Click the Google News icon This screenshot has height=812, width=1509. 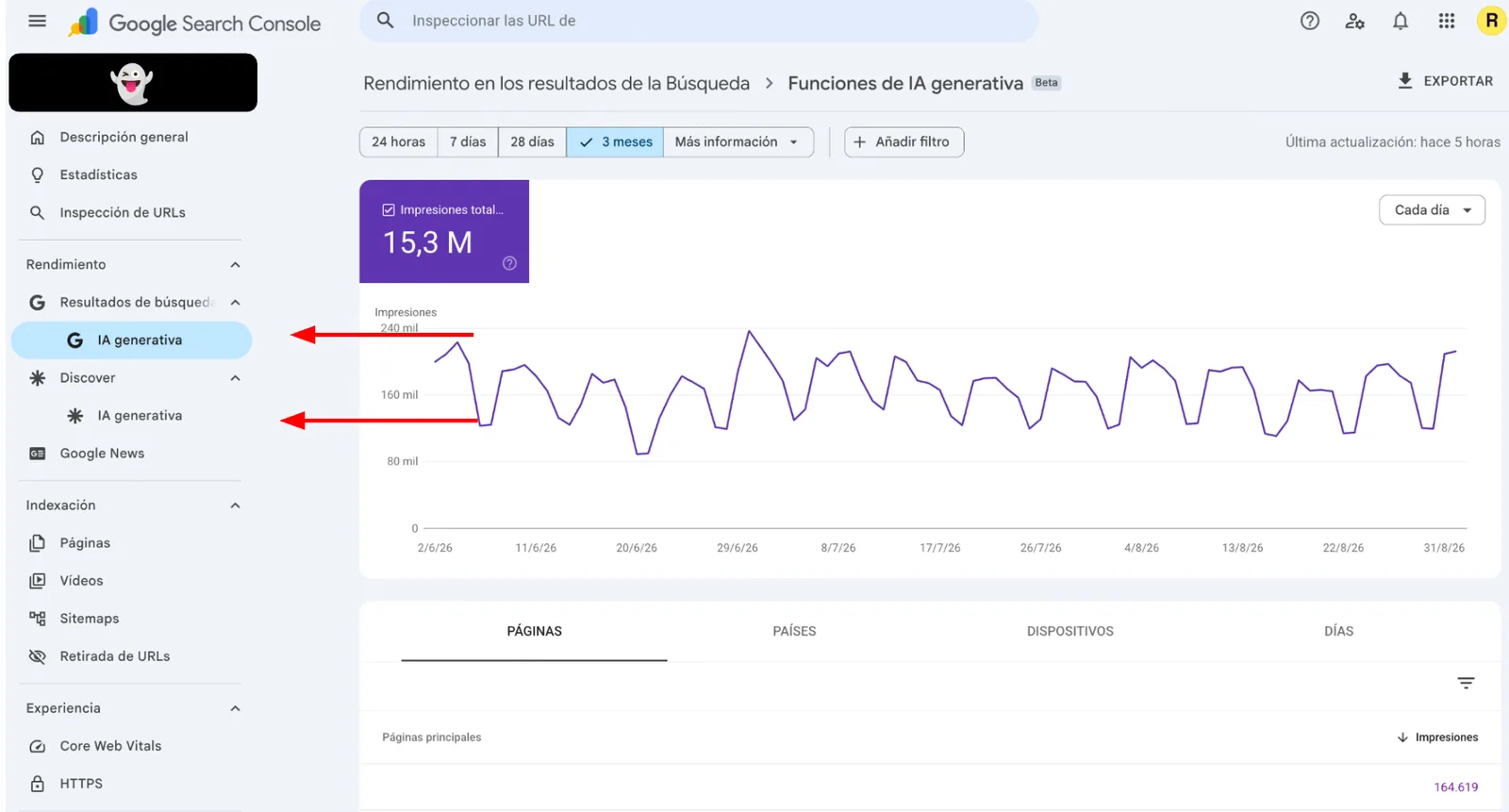point(38,454)
